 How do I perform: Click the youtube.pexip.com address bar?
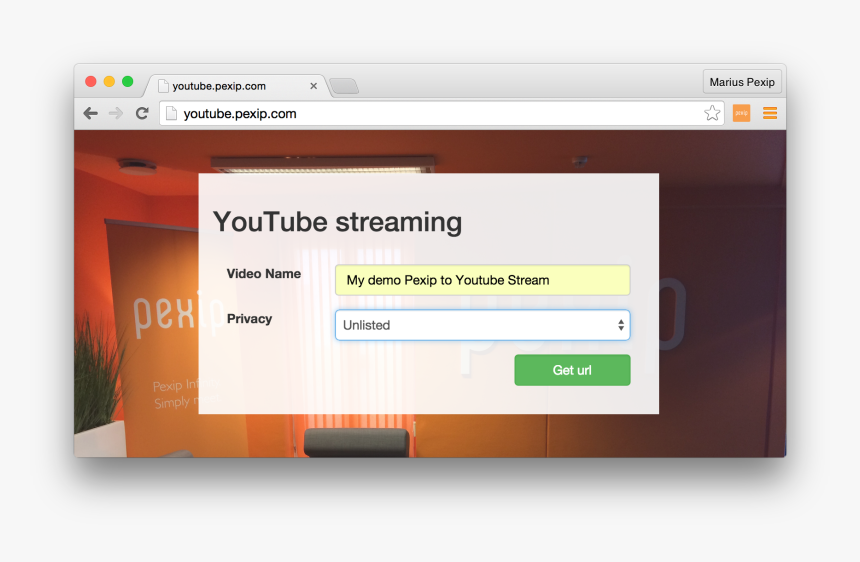click(x=442, y=113)
